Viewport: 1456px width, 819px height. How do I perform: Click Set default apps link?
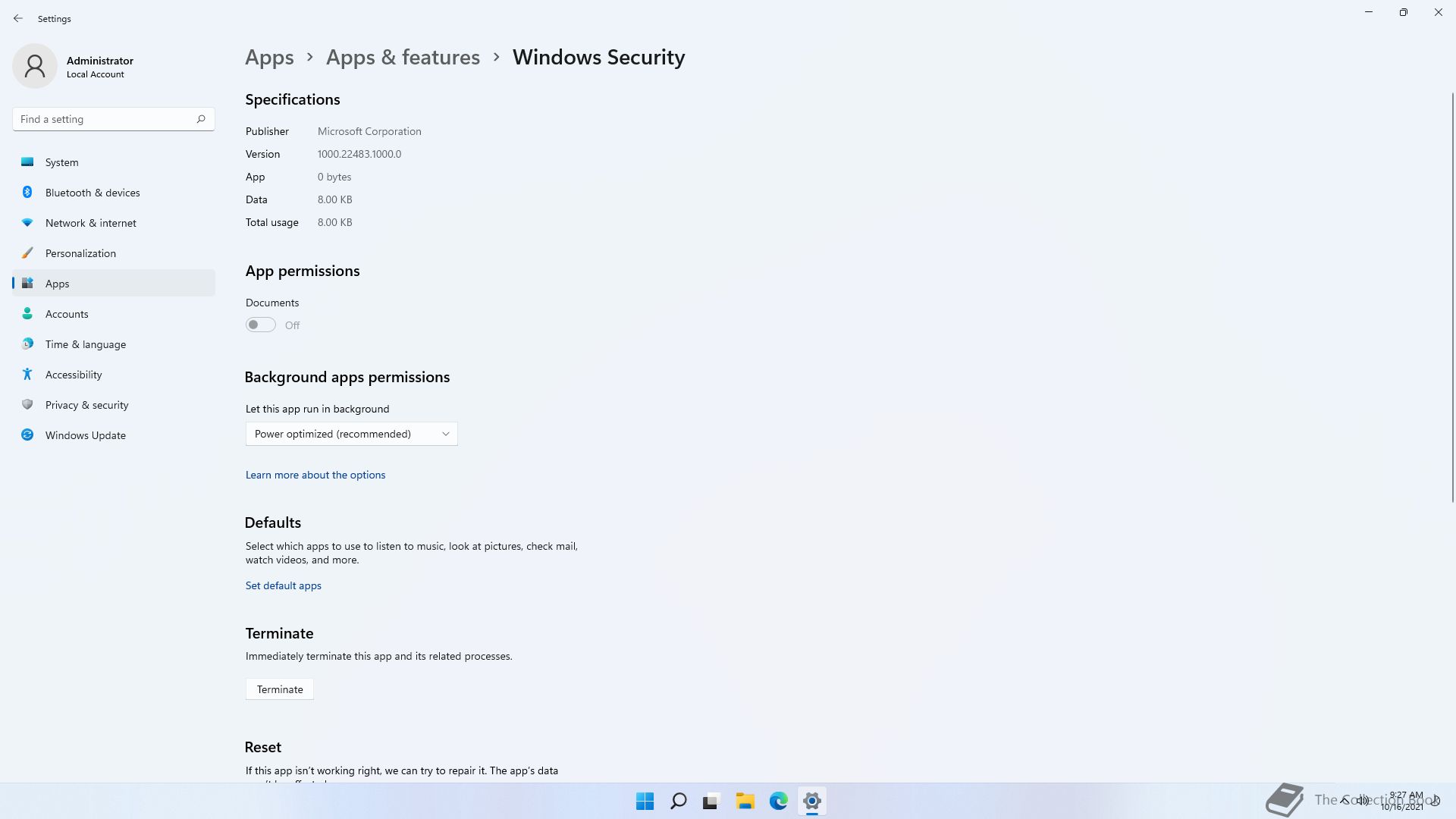[x=283, y=585]
